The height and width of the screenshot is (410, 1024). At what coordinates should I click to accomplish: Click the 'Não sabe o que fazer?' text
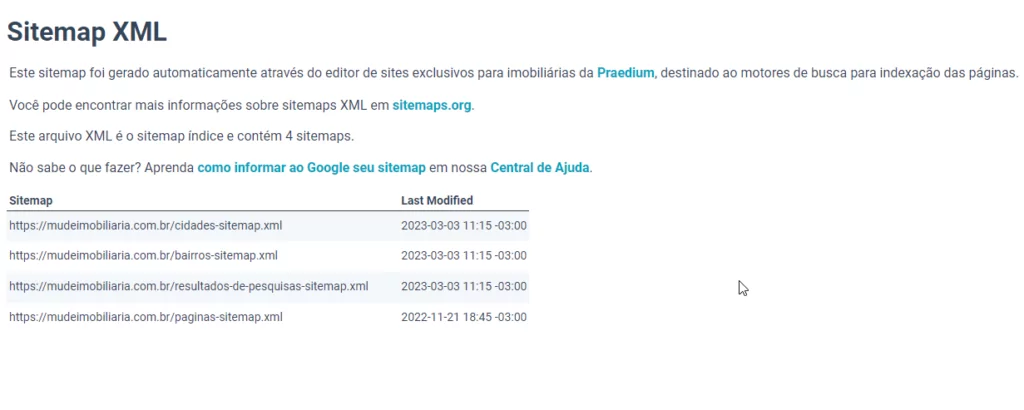(75, 167)
